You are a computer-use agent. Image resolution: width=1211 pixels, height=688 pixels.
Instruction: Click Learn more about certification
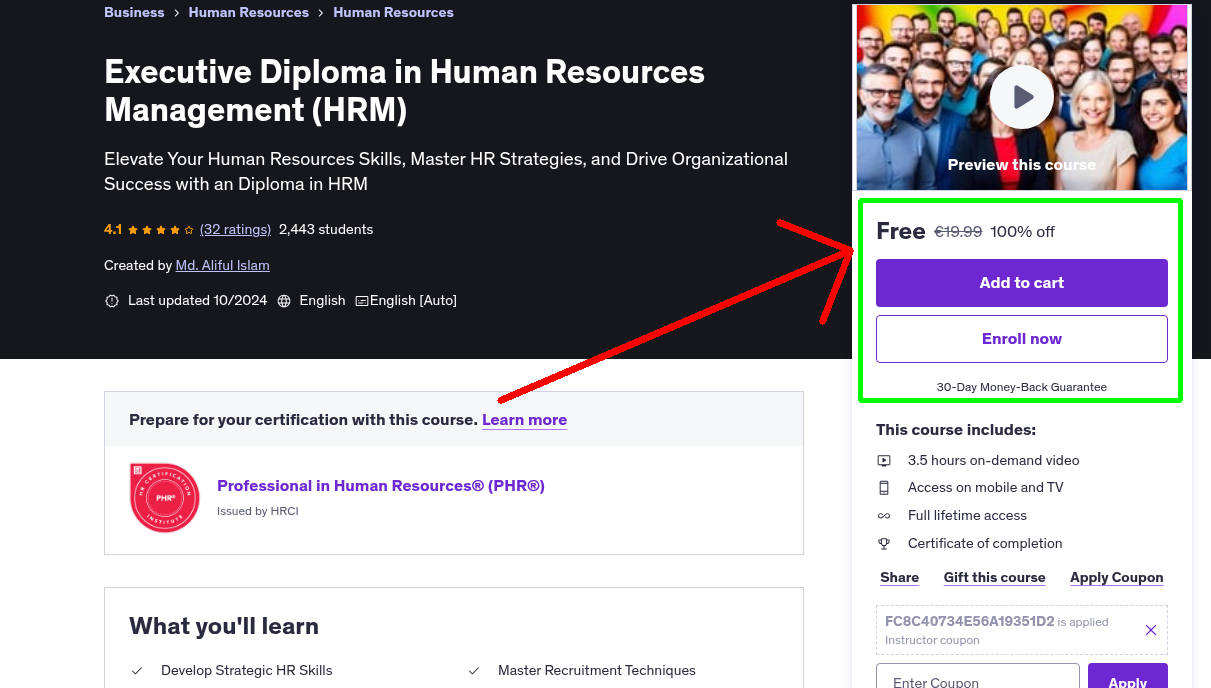tap(524, 420)
